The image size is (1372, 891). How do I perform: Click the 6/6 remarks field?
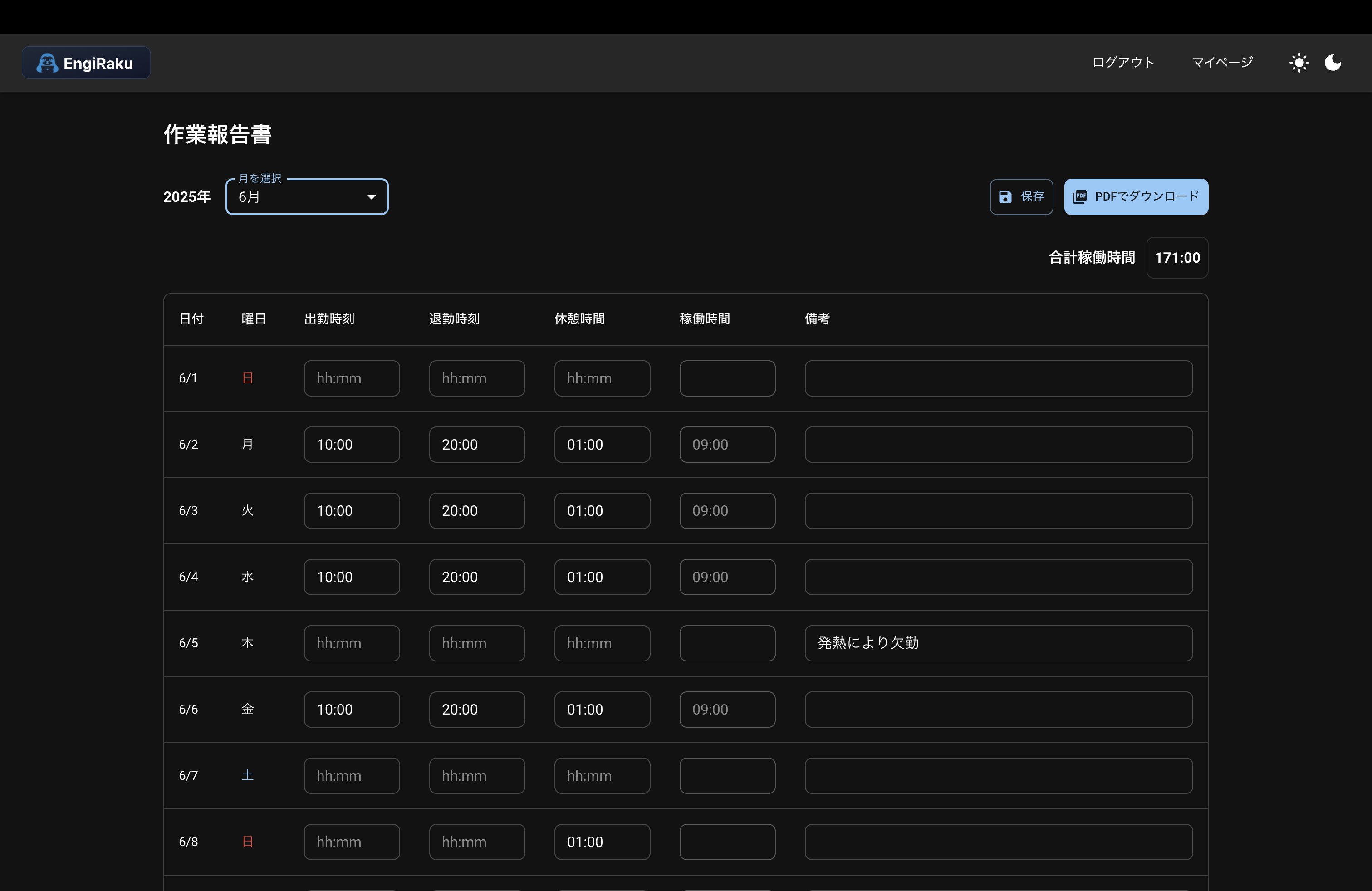pyautogui.click(x=999, y=710)
